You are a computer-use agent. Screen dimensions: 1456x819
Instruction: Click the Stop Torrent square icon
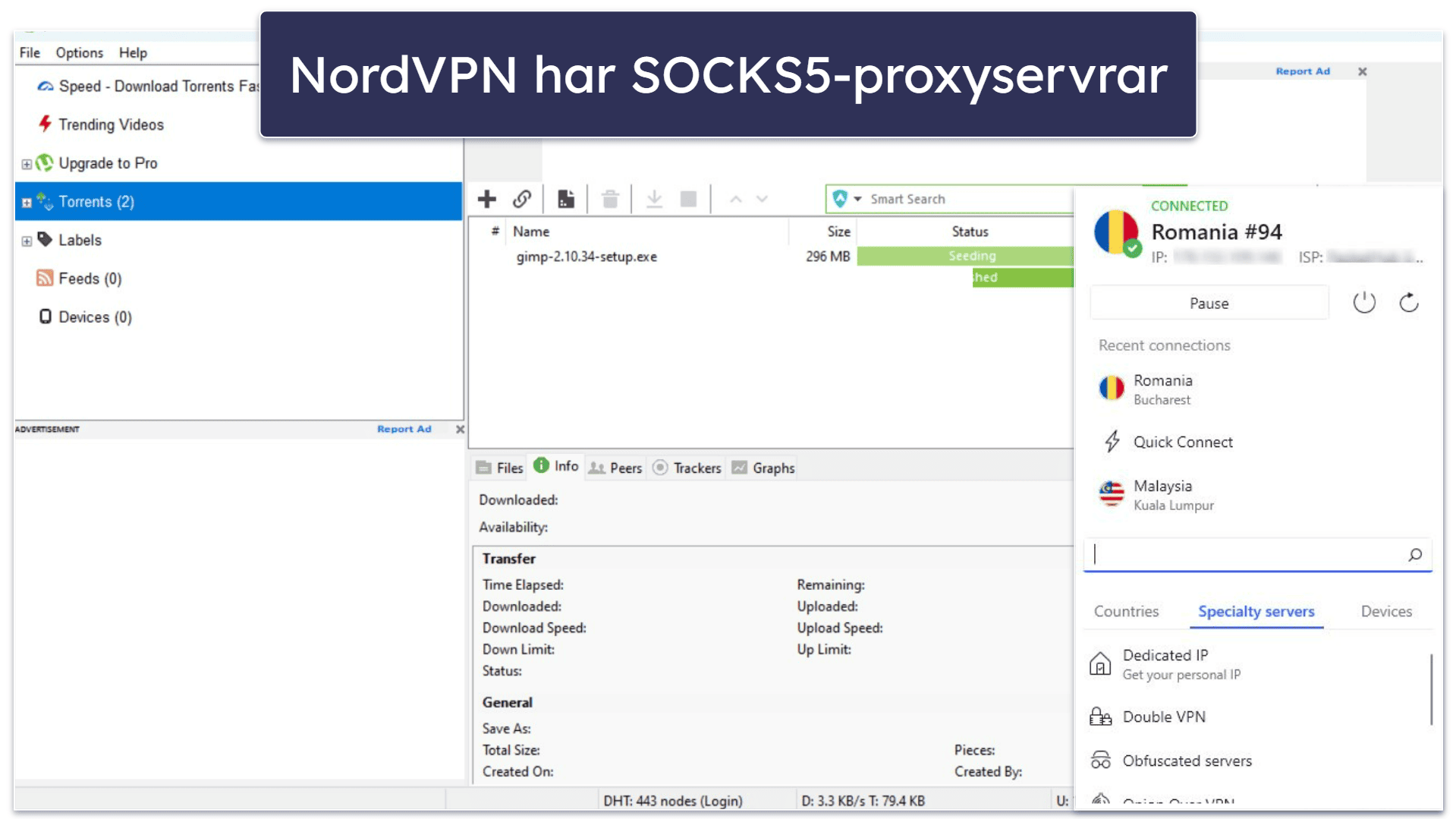click(x=688, y=200)
